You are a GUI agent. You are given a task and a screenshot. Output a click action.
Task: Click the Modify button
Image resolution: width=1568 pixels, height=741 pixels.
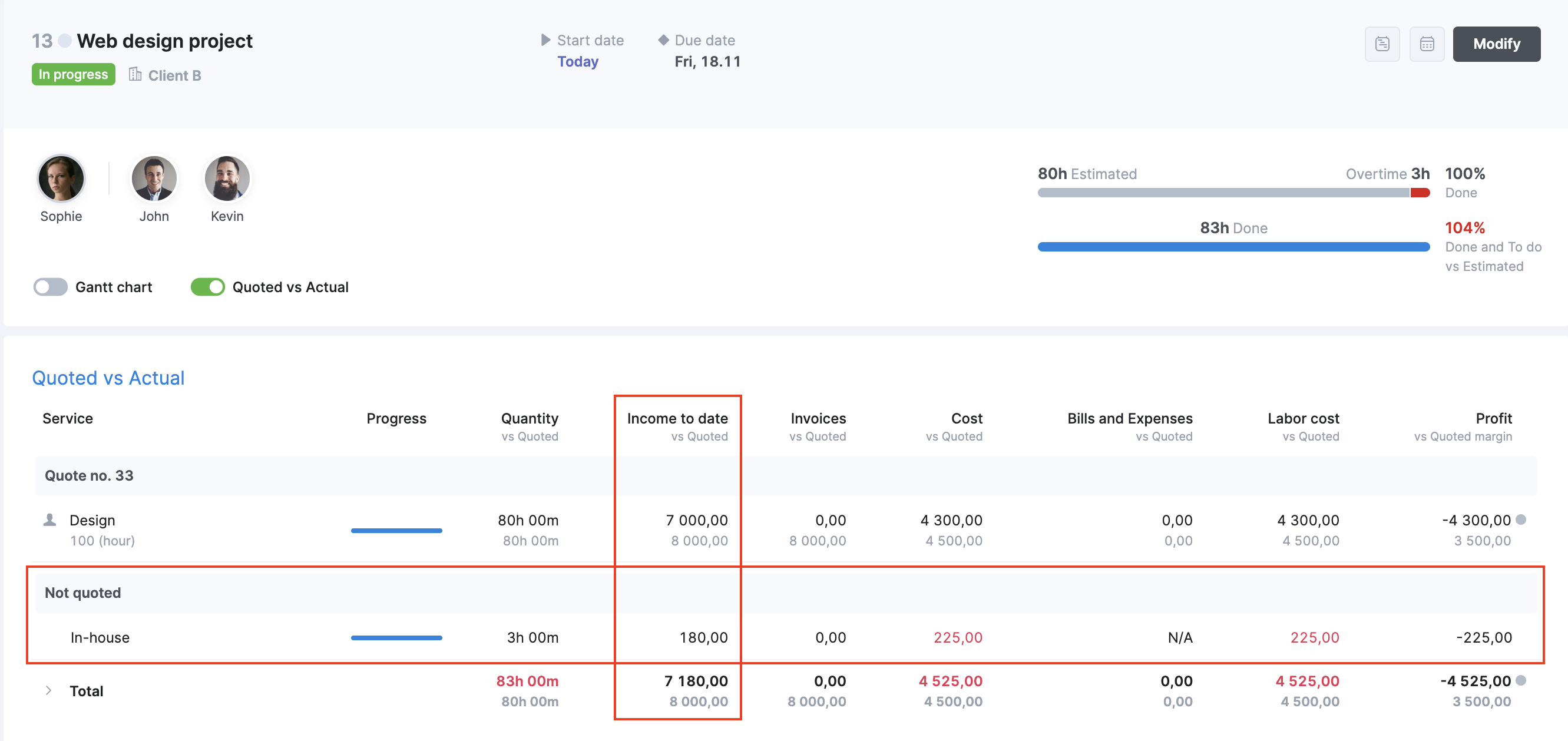click(x=1496, y=44)
